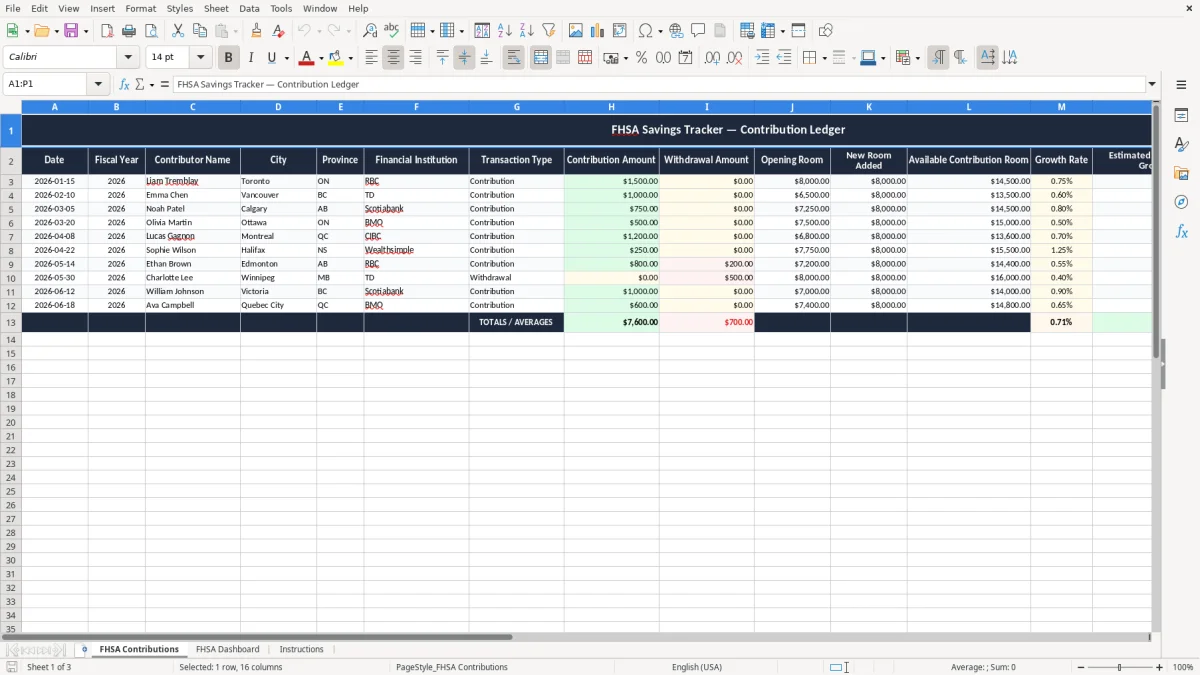Click the Print icon
1200x675 pixels.
tap(129, 31)
